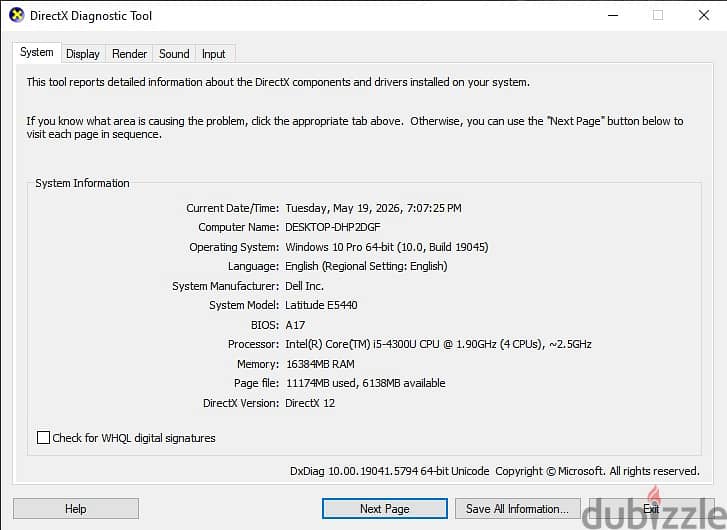Open the Render tab

point(129,54)
